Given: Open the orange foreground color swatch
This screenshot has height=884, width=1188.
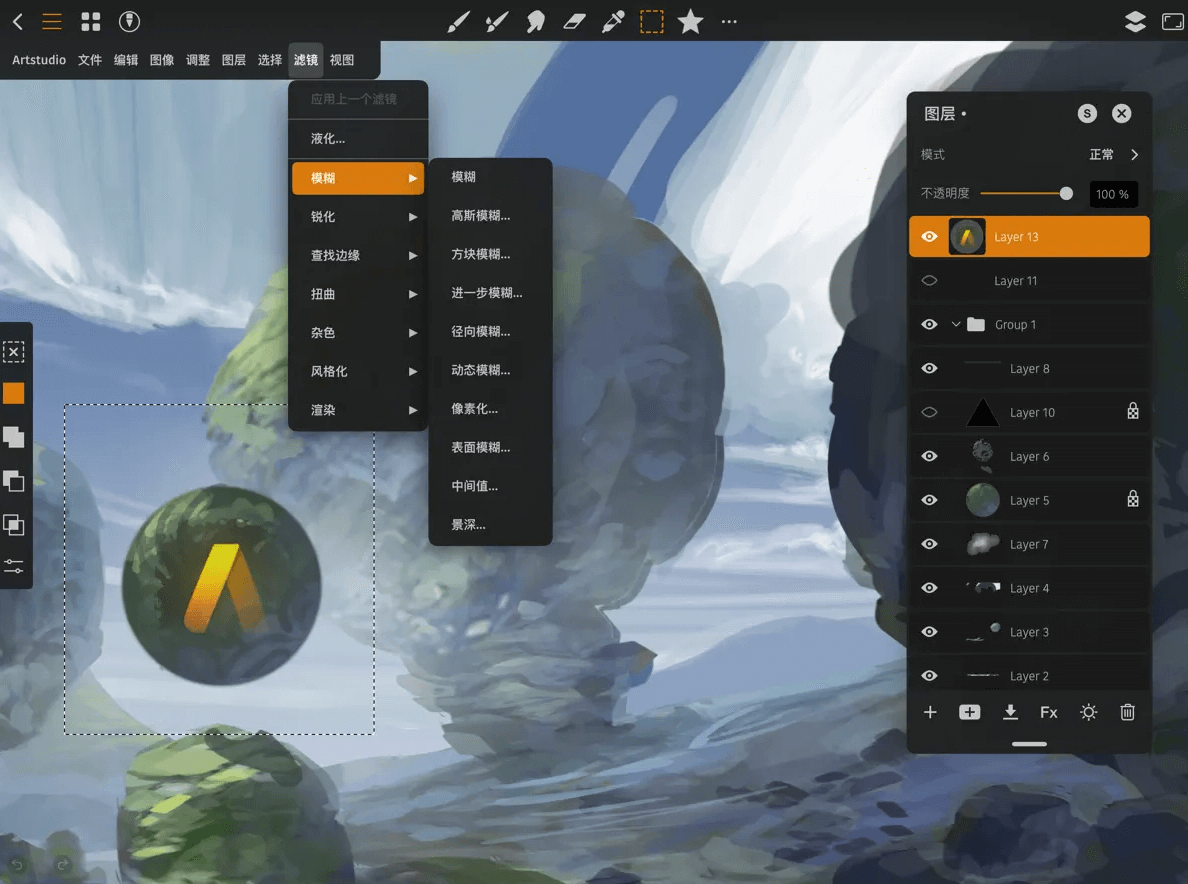Looking at the screenshot, I should 14,393.
